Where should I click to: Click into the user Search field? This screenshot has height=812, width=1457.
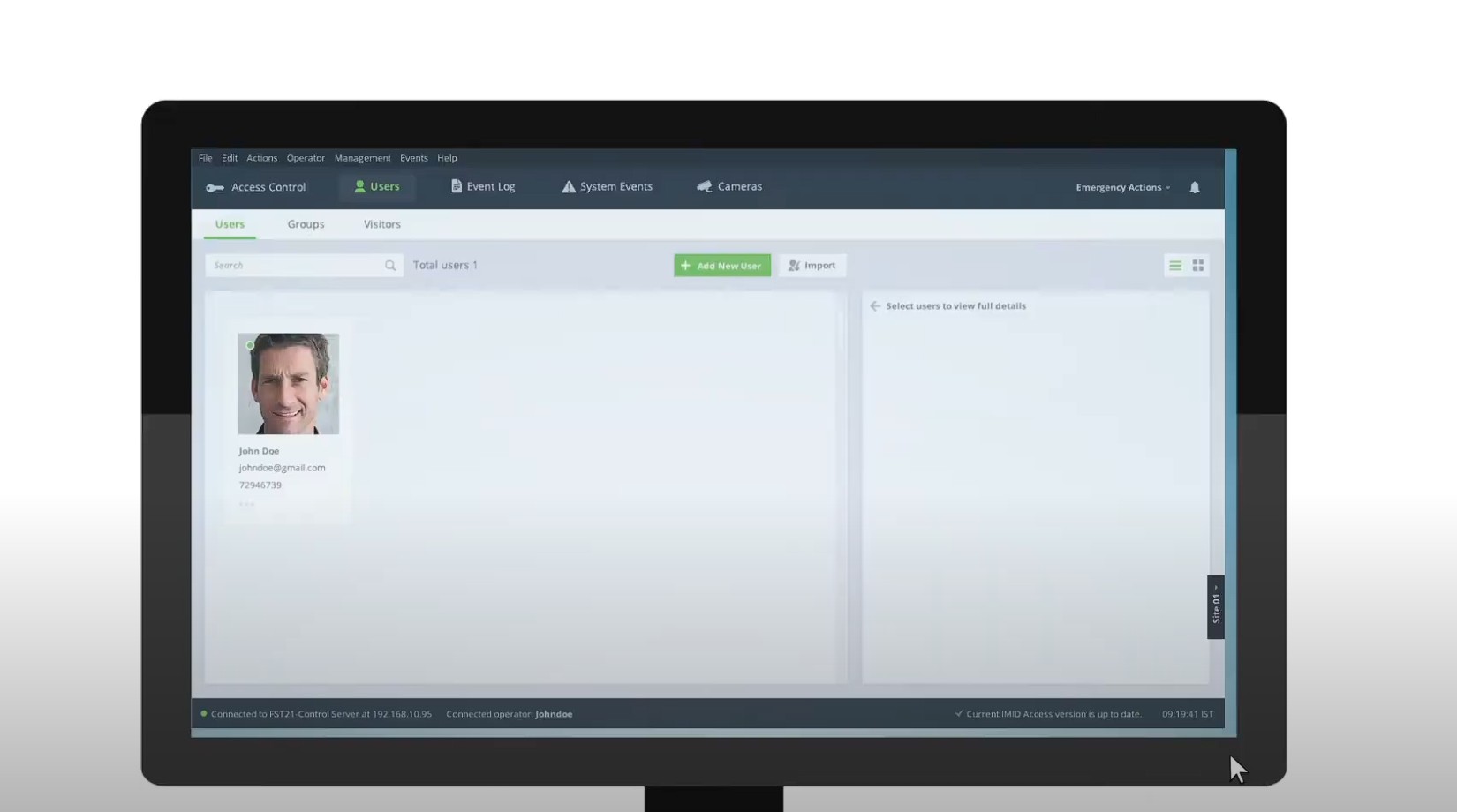click(x=296, y=266)
